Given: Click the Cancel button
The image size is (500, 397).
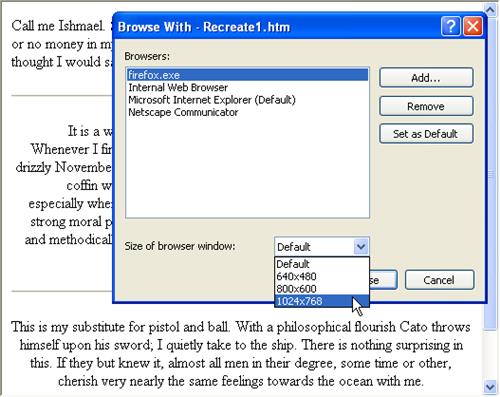Looking at the screenshot, I should pos(439,280).
